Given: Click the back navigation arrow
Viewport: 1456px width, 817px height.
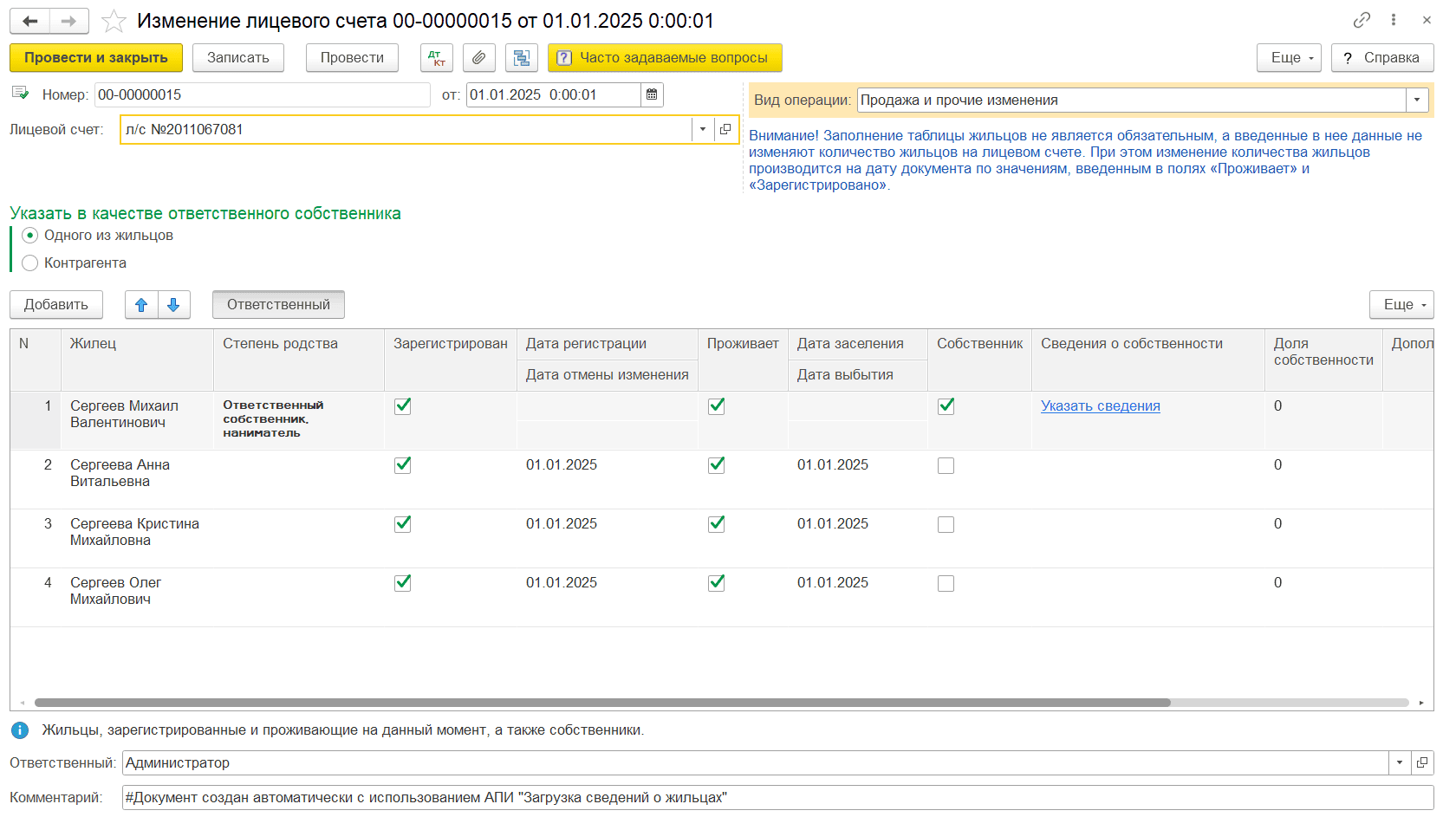Looking at the screenshot, I should [x=30, y=21].
